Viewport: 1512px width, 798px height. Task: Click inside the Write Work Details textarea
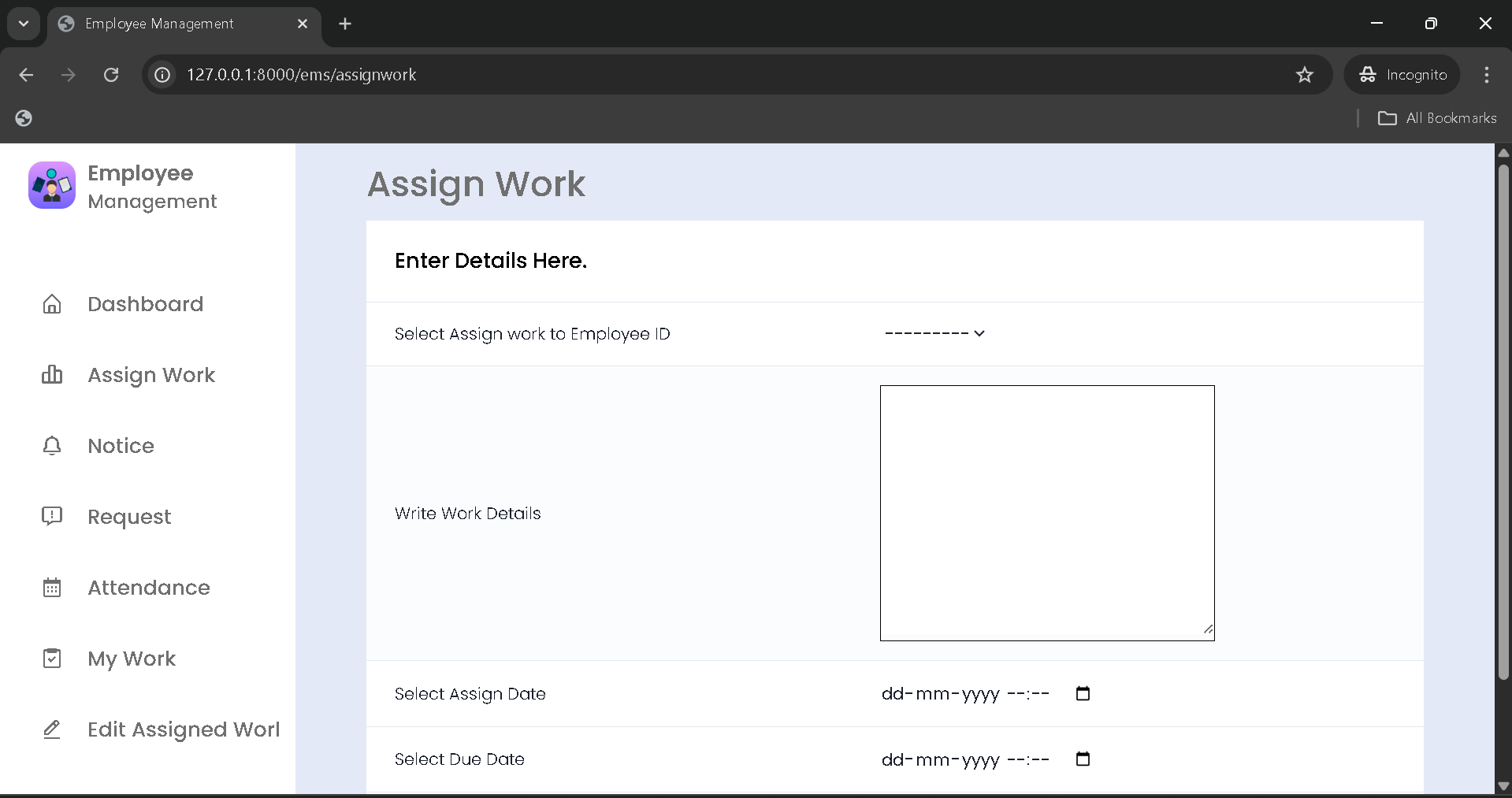(1046, 512)
